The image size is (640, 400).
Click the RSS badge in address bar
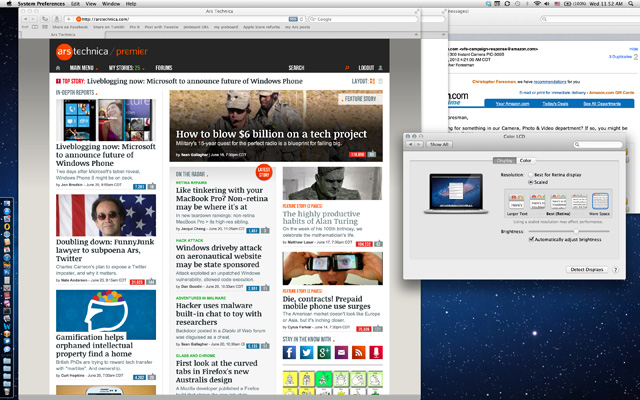pos(293,19)
